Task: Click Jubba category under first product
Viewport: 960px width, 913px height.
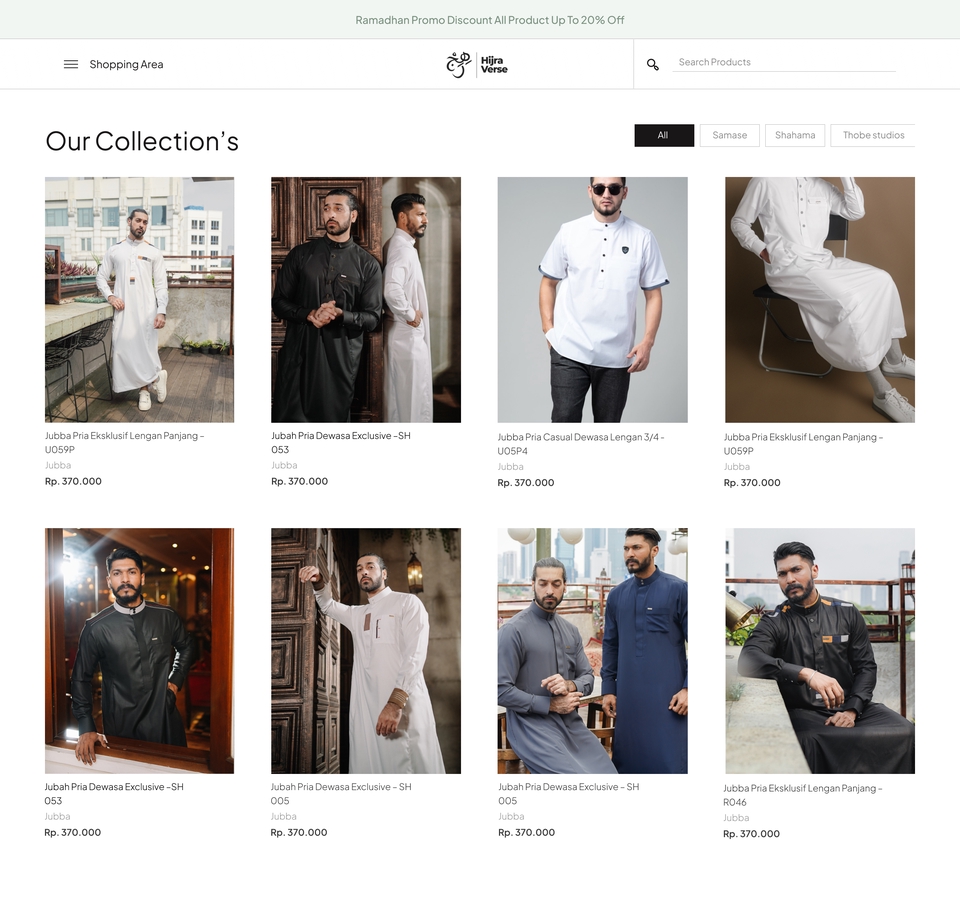Action: [x=58, y=465]
